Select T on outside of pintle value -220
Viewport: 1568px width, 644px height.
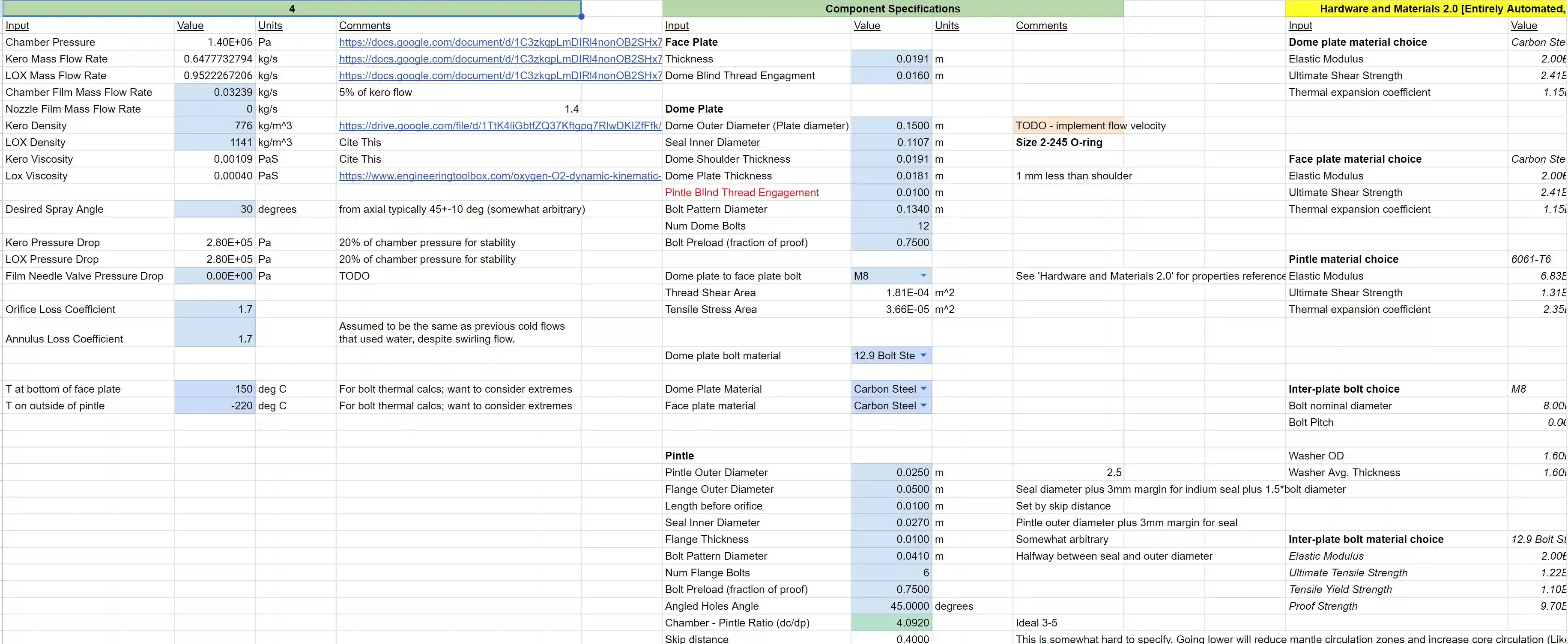click(x=215, y=405)
